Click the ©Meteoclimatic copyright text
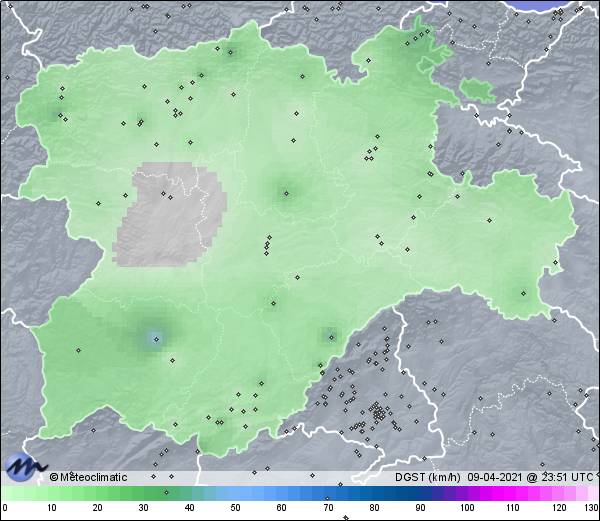Screen dimensions: 600x521 88,477
